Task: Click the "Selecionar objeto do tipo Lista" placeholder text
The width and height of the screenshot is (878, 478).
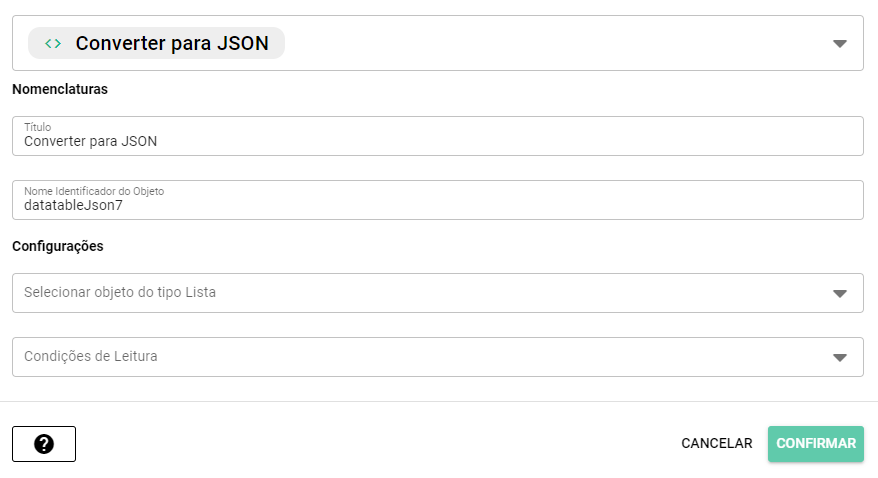Action: 120,293
